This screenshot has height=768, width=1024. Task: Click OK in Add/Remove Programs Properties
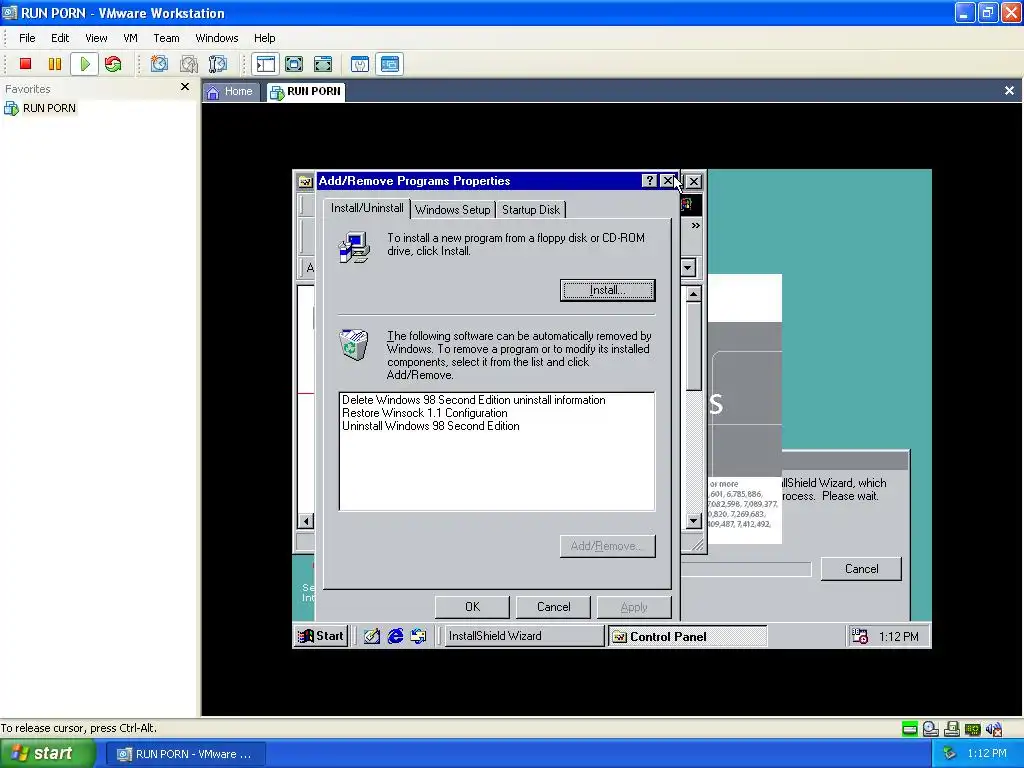472,607
